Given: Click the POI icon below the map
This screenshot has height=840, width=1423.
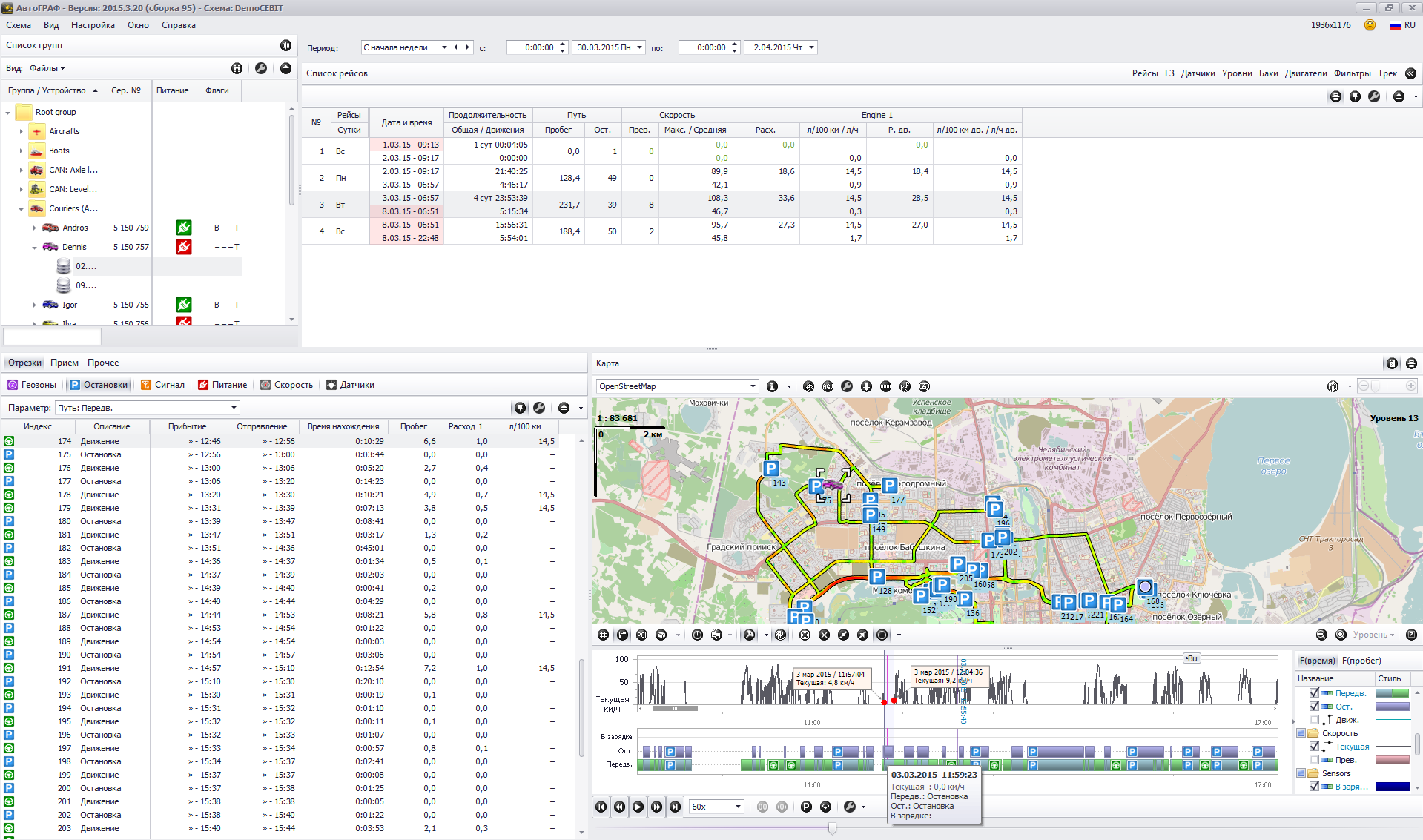Looking at the screenshot, I should 641,635.
